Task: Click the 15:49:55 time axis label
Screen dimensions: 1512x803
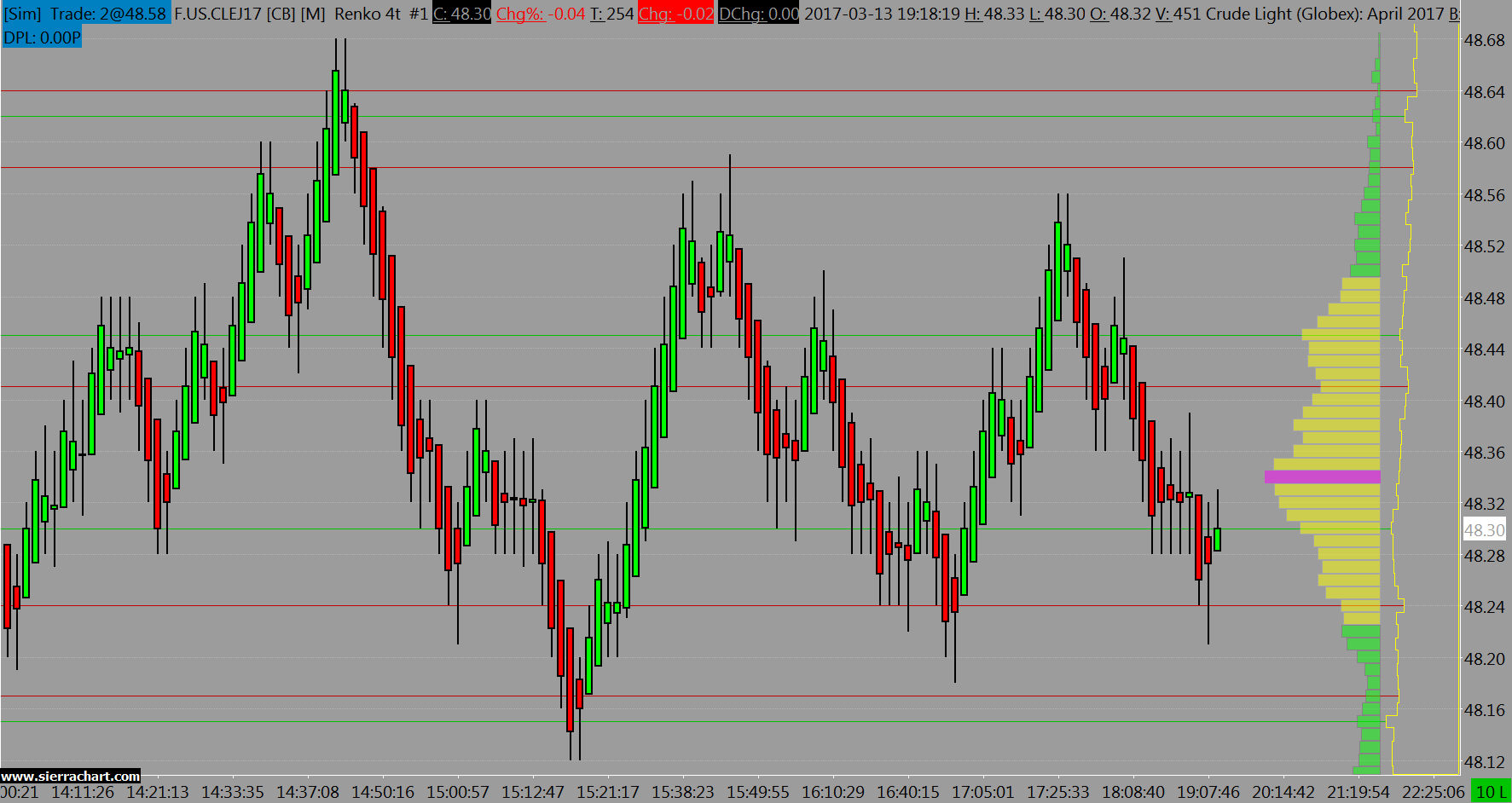Action: pyautogui.click(x=758, y=792)
